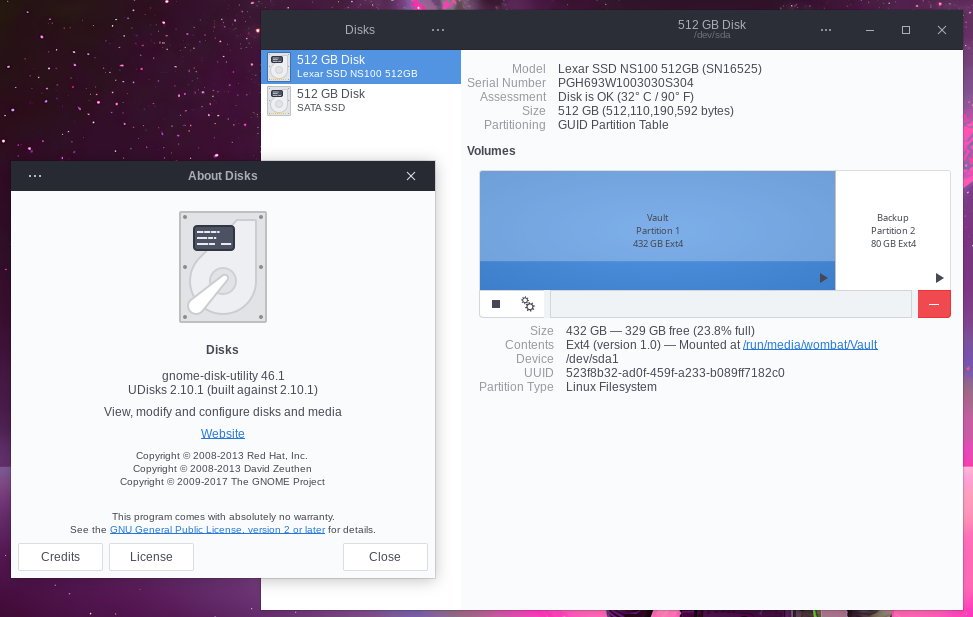
Task: Delete selected partition with red minus button
Action: click(x=934, y=304)
